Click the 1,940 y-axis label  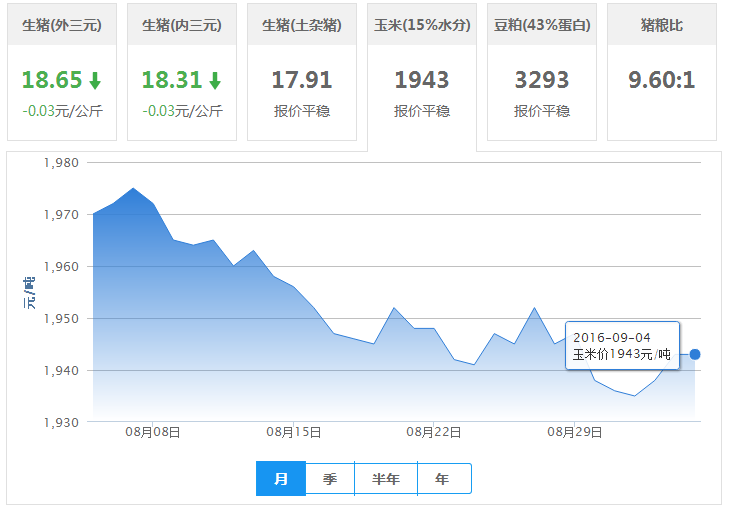[x=61, y=370]
